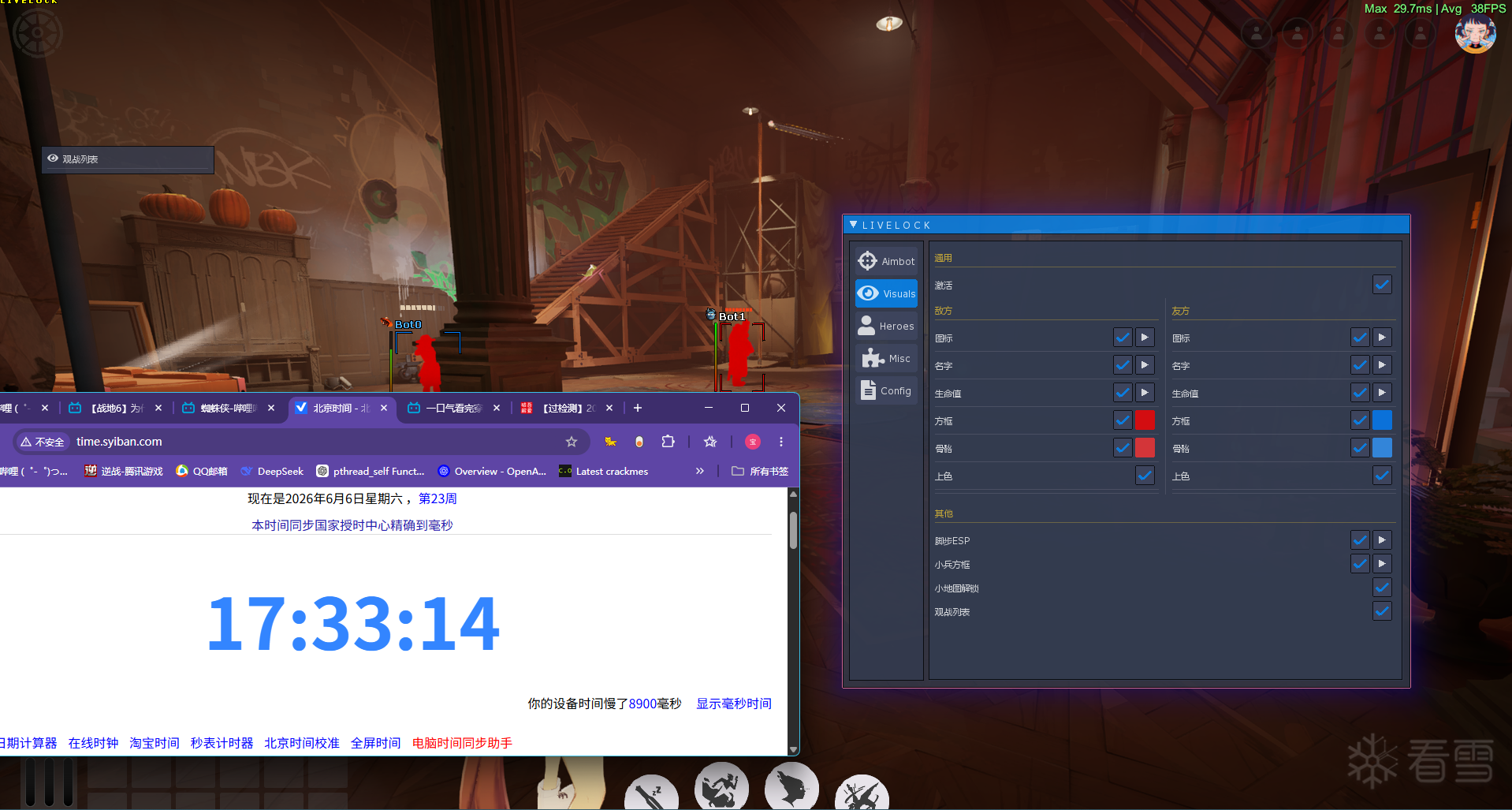Open the 秒表计时器 link
Screen dimensions: 1512x810
click(222, 743)
